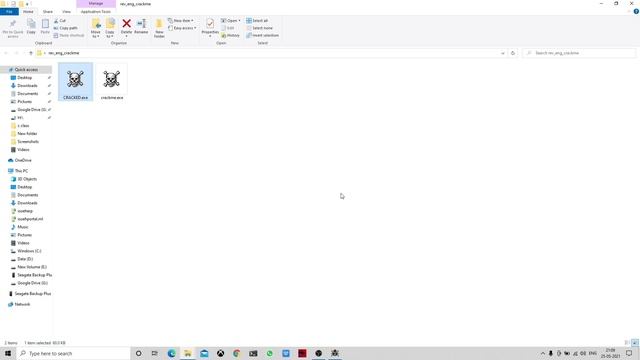Click the rev_eng_crackme address bar path
Screen dimensions: 640x360
[x=64, y=53]
